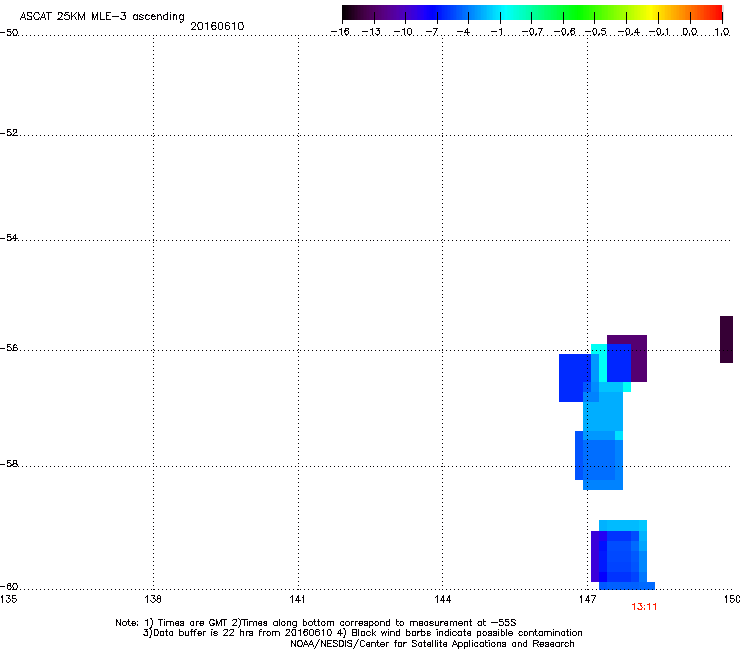
Task: Click the -0.1 color scale label
Action: coord(659,32)
